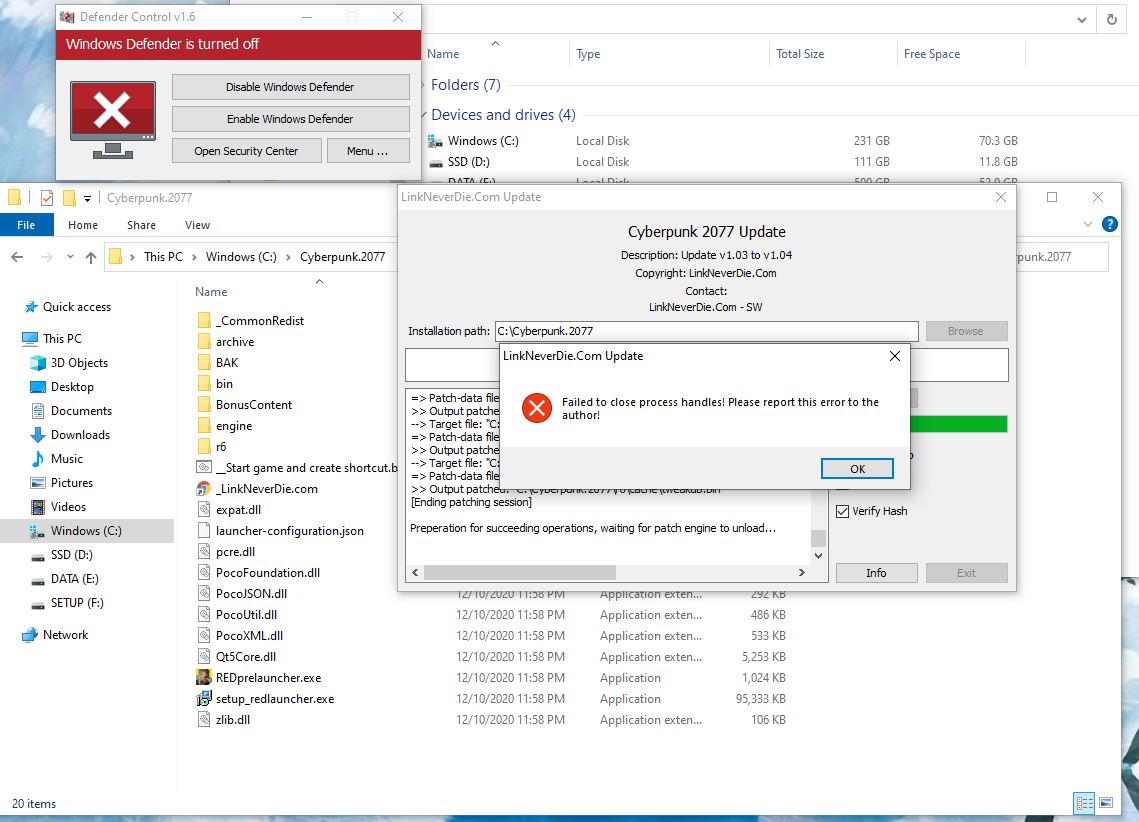1139x822 pixels.
Task: Open the REDprelauncher.exe file
Action: [x=268, y=678]
